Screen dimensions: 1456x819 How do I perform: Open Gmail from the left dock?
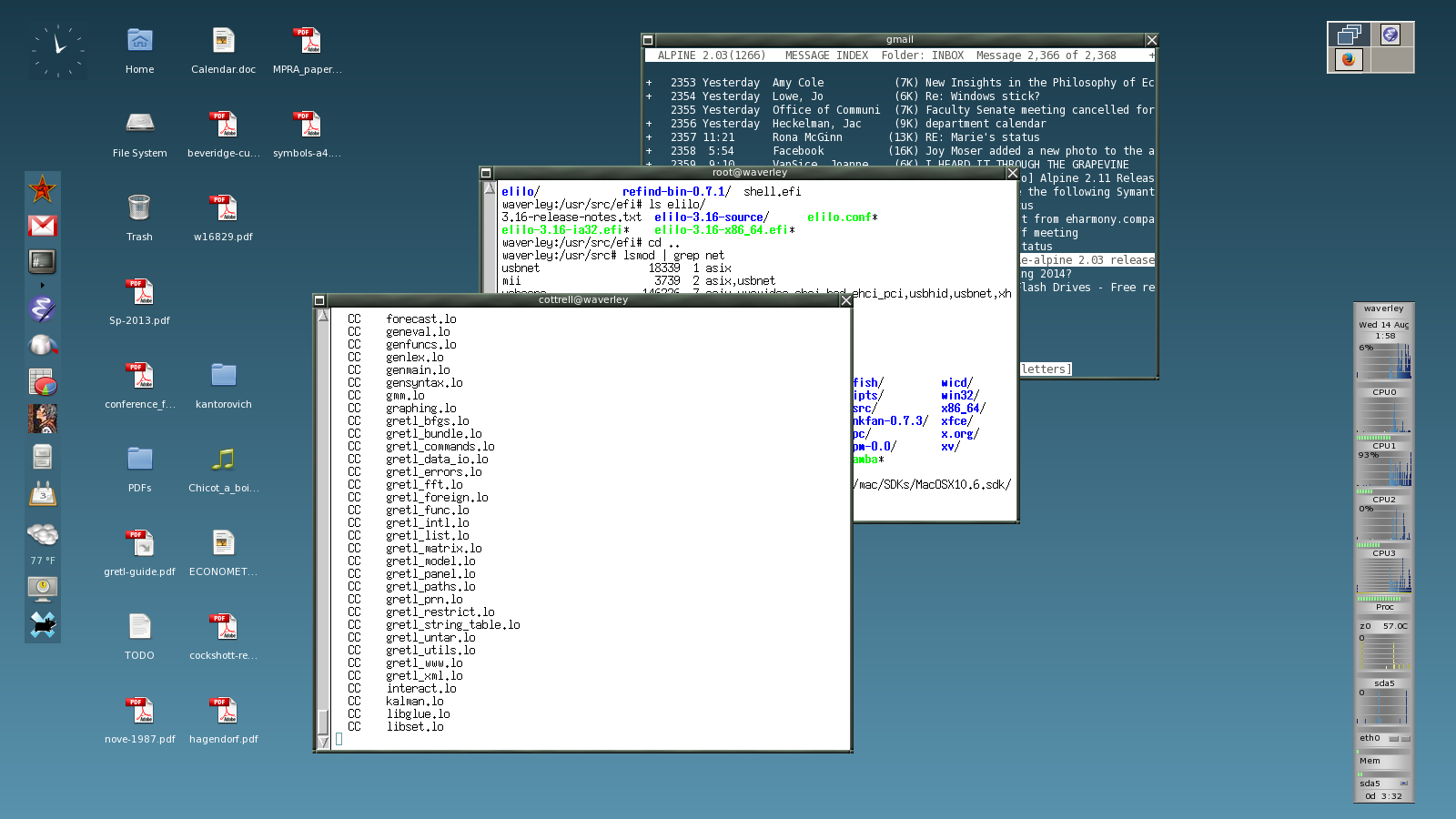point(43,226)
